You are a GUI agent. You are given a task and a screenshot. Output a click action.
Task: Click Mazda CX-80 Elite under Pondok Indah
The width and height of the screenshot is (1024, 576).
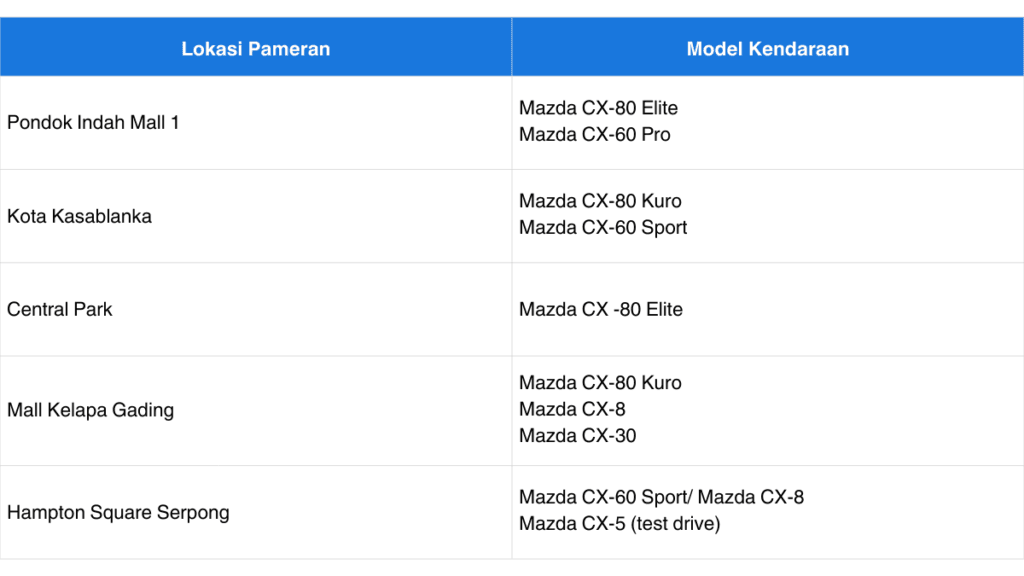(x=598, y=108)
